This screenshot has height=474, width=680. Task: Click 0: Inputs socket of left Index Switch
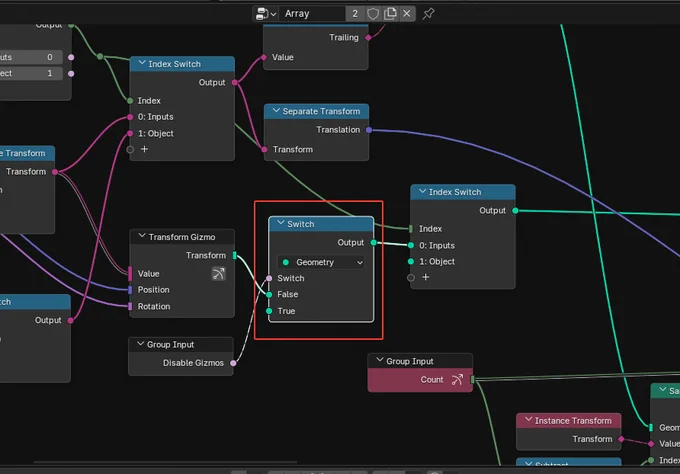point(130,117)
